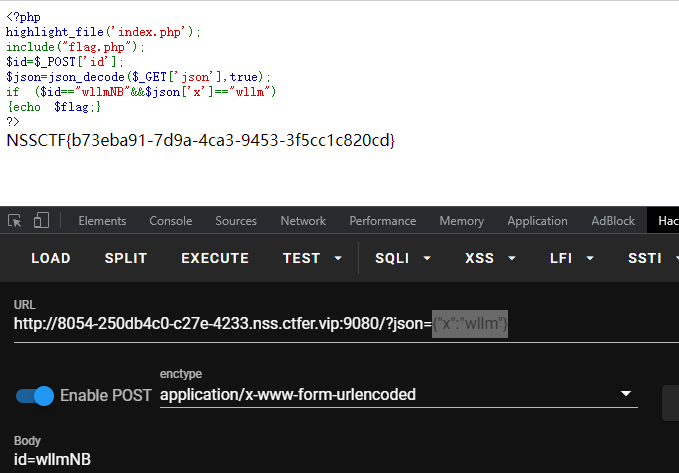The image size is (679, 473).
Task: Toggle the Enable POST switch off
Action: (x=35, y=395)
